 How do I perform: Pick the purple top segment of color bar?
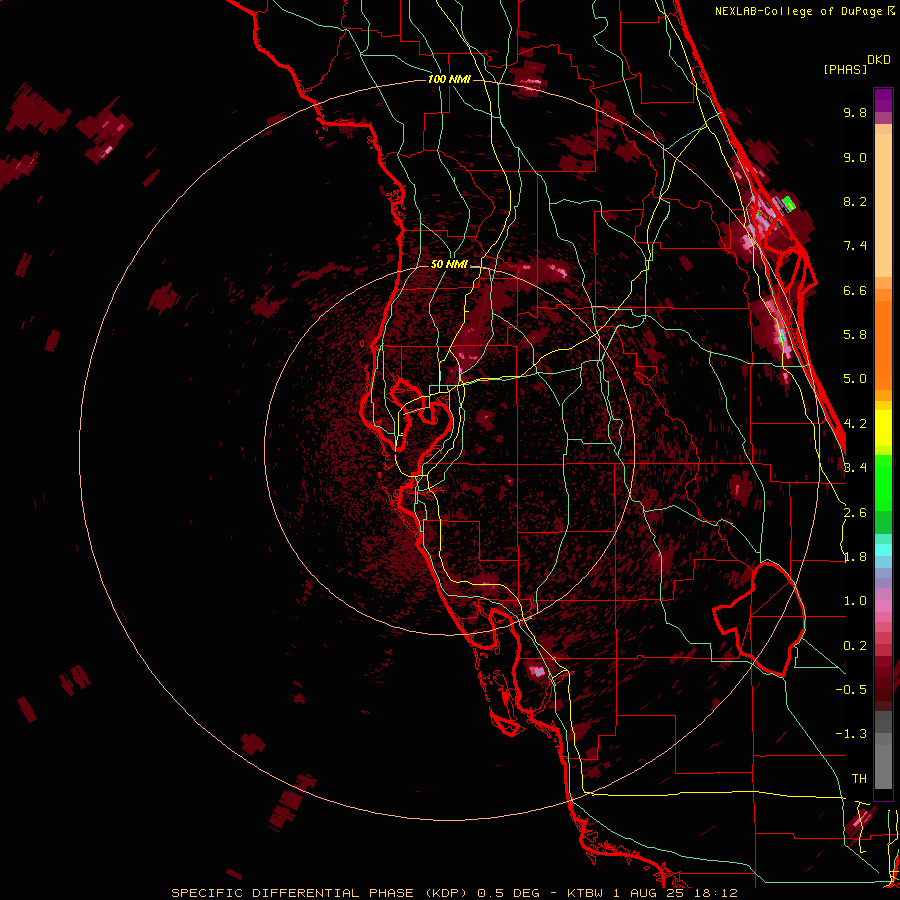(x=883, y=100)
